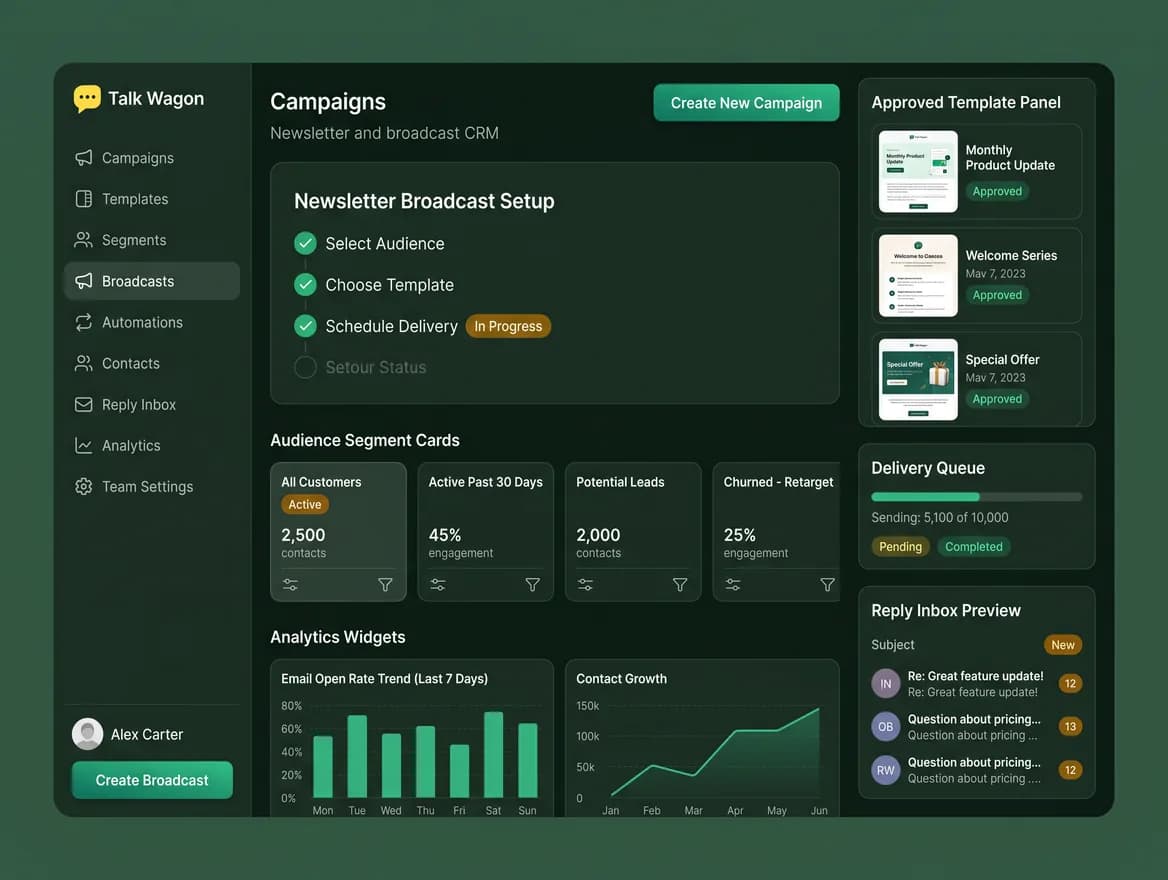Click the Create Broadcast button
Screen dimensions: 1168x880
[152, 780]
